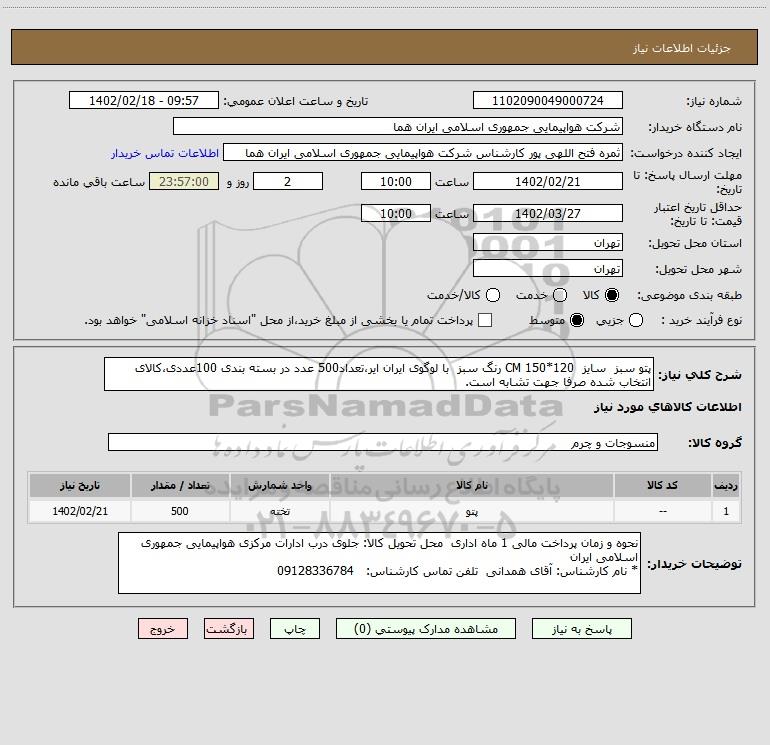Click the price validity date 1402/03/27 field
Screen dimensions: 770x745
(x=548, y=213)
